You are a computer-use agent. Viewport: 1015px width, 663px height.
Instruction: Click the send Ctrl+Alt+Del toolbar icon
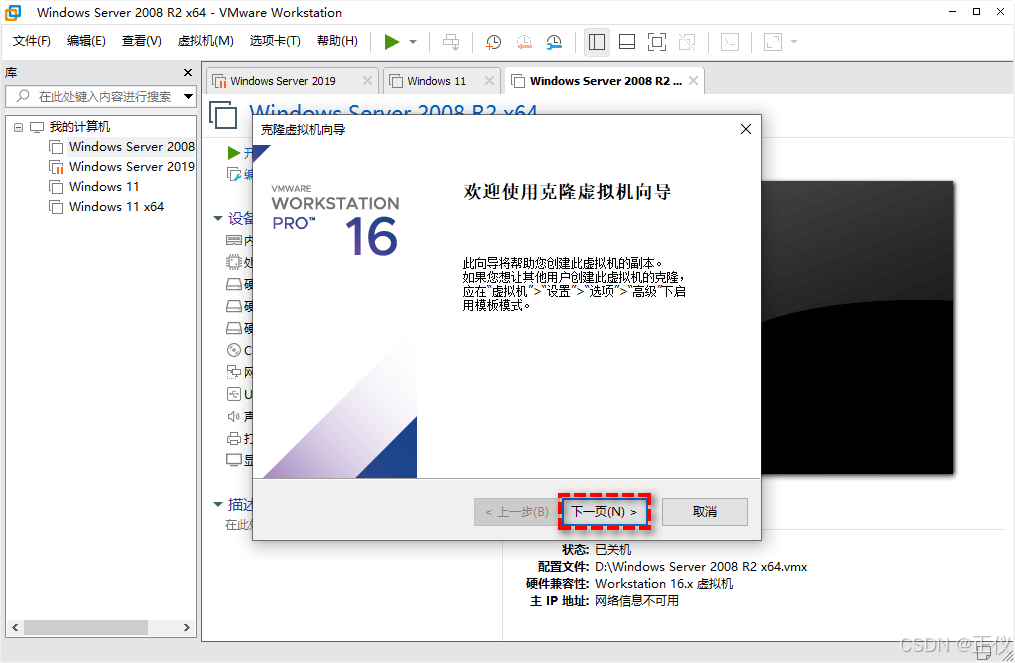[x=451, y=42]
